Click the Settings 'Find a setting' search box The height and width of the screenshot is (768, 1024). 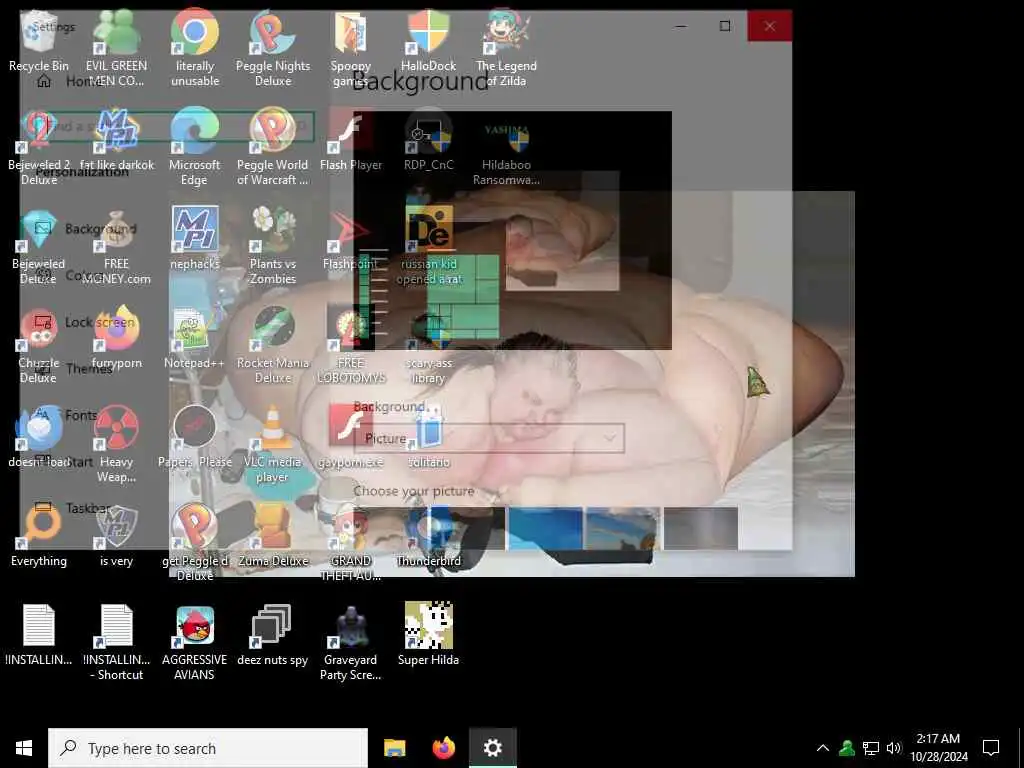175,127
